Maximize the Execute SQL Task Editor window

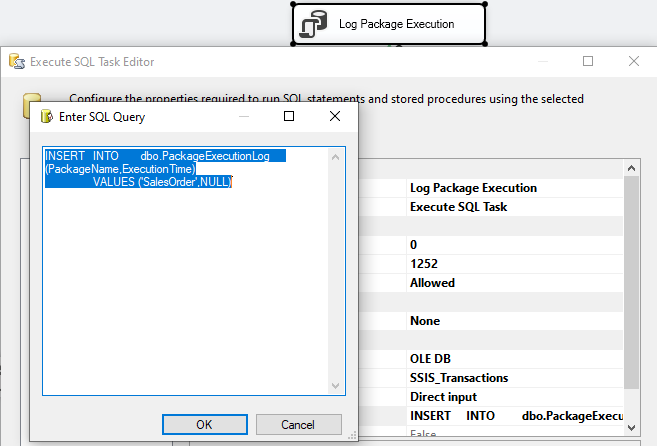coord(588,61)
